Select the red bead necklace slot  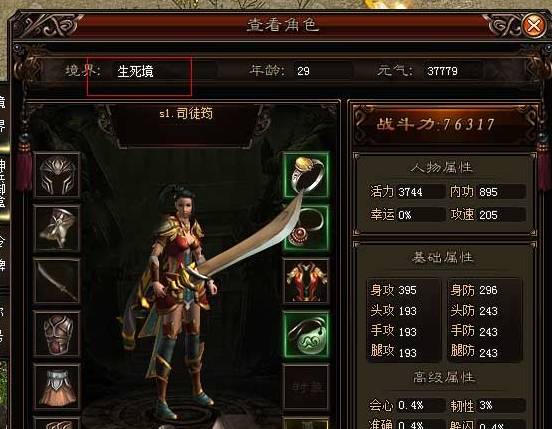tap(306, 228)
